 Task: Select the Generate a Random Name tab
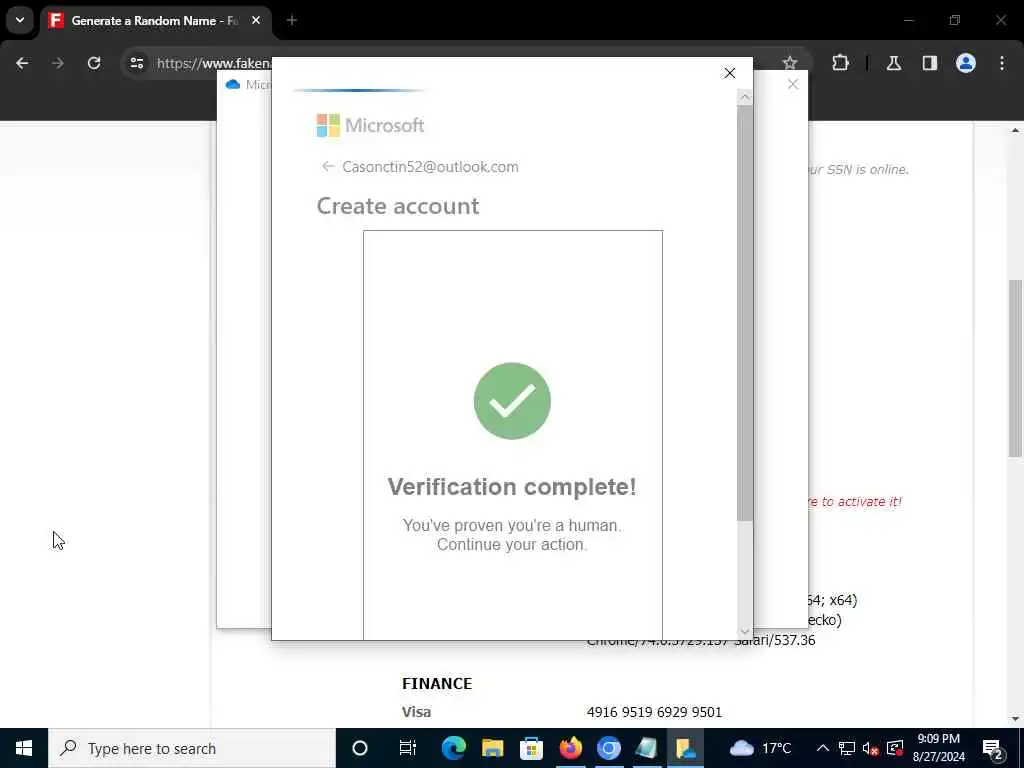tap(155, 21)
